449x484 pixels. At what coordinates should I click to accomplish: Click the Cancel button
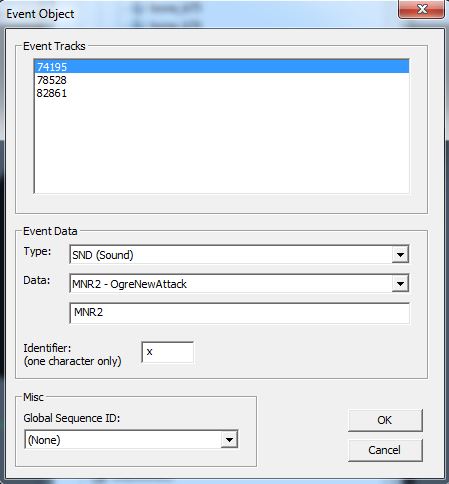(385, 450)
